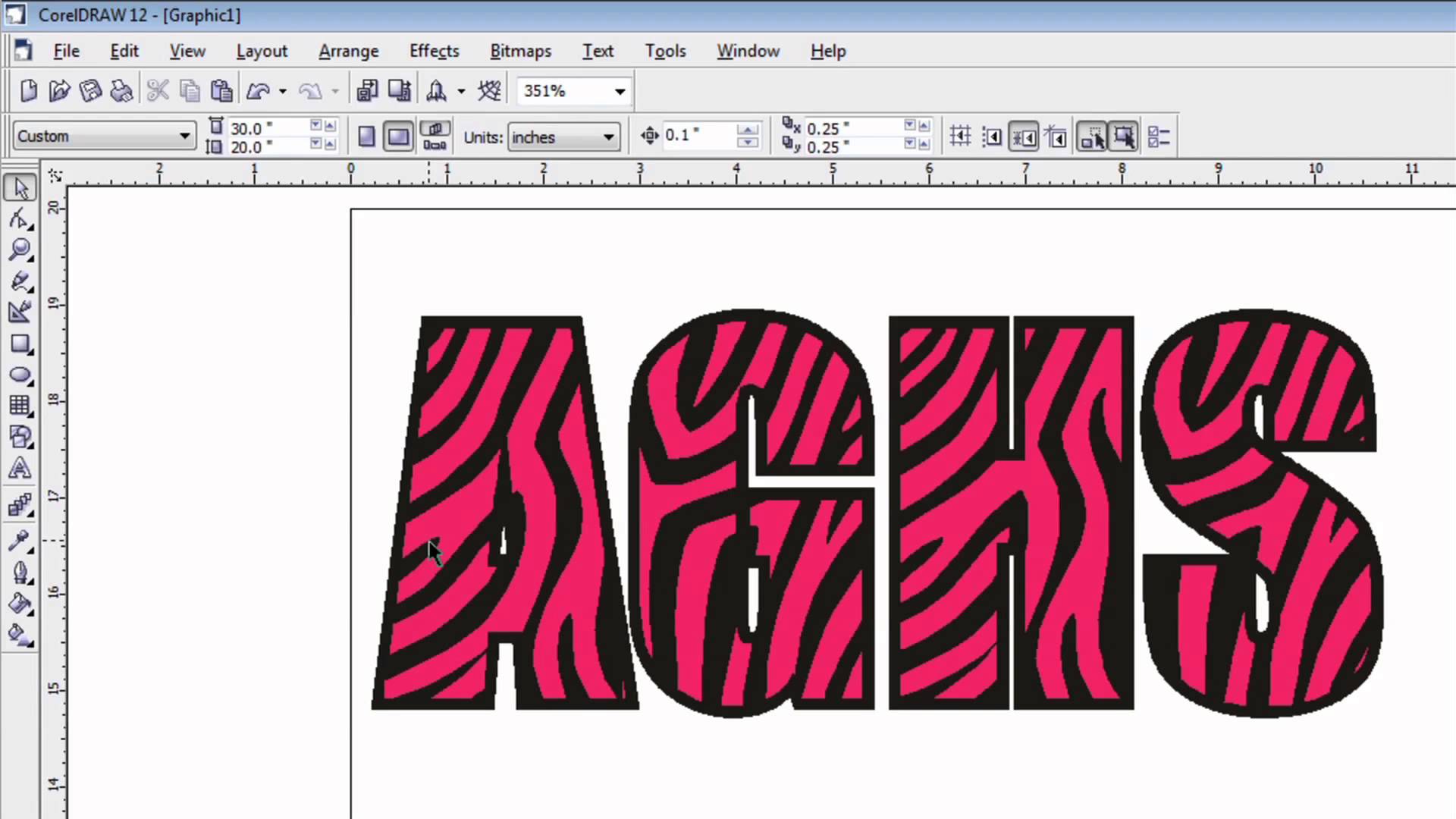
Task: Click the Undo arrow icon
Action: pyautogui.click(x=258, y=91)
